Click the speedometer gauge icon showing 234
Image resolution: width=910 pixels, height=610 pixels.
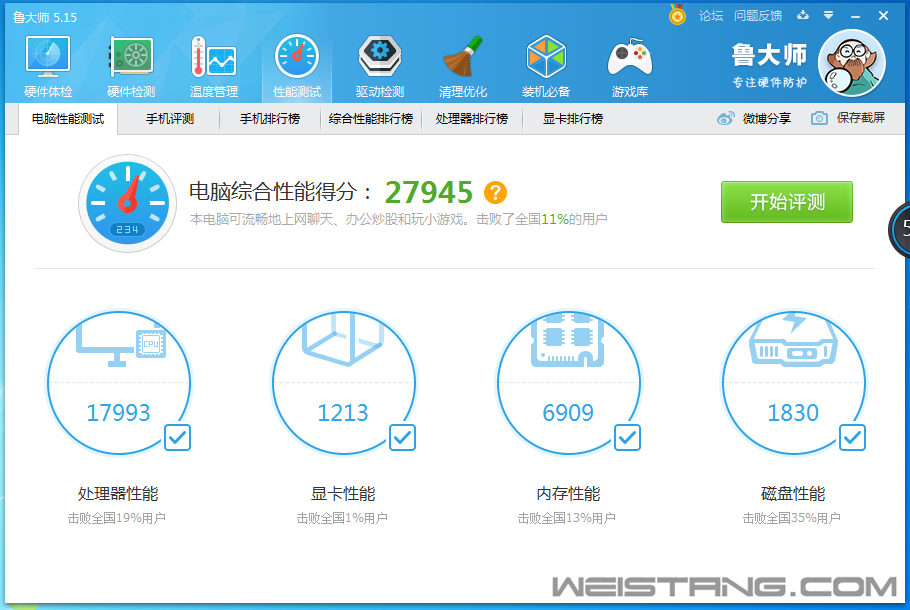coord(127,203)
